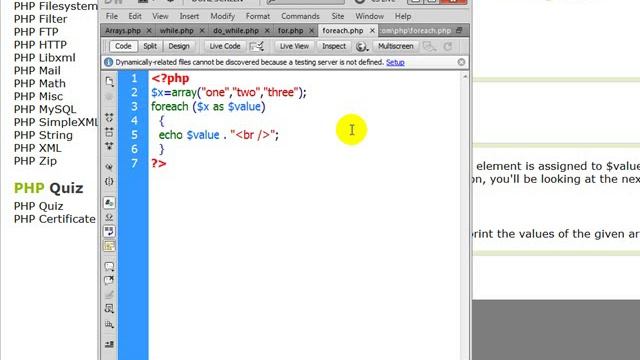Switch to Design view

pyautogui.click(x=179, y=46)
